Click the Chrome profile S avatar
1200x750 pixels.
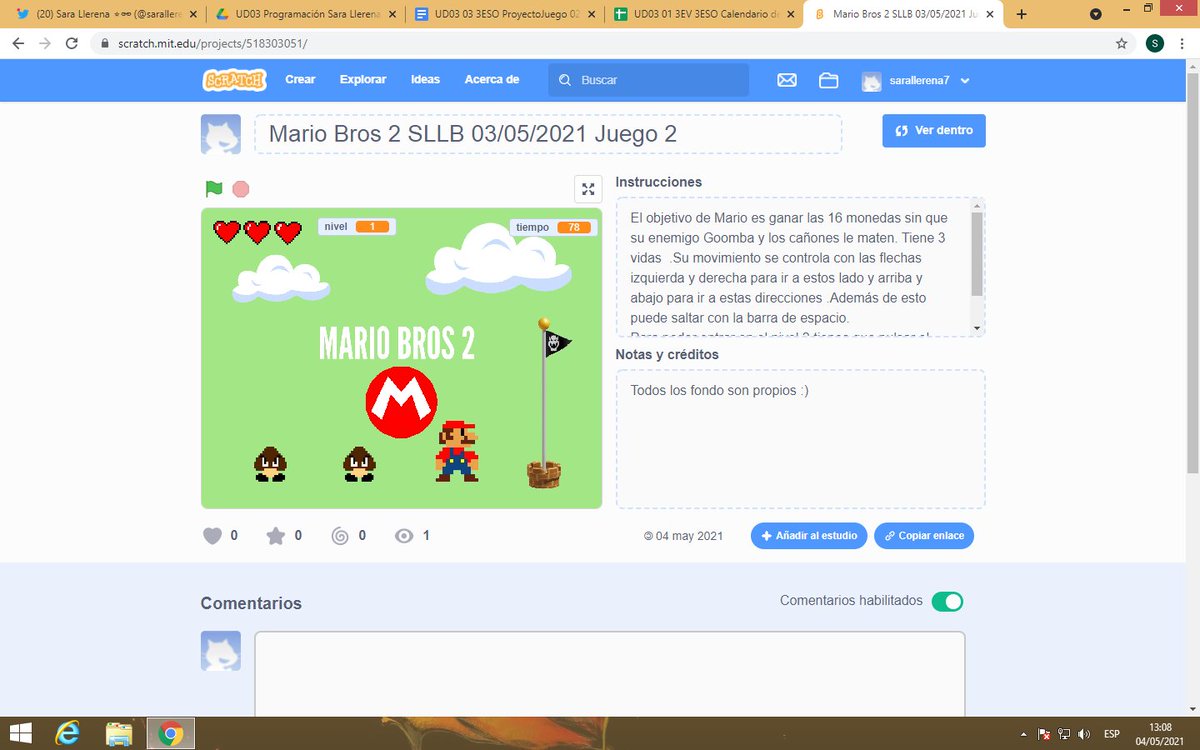click(1155, 43)
